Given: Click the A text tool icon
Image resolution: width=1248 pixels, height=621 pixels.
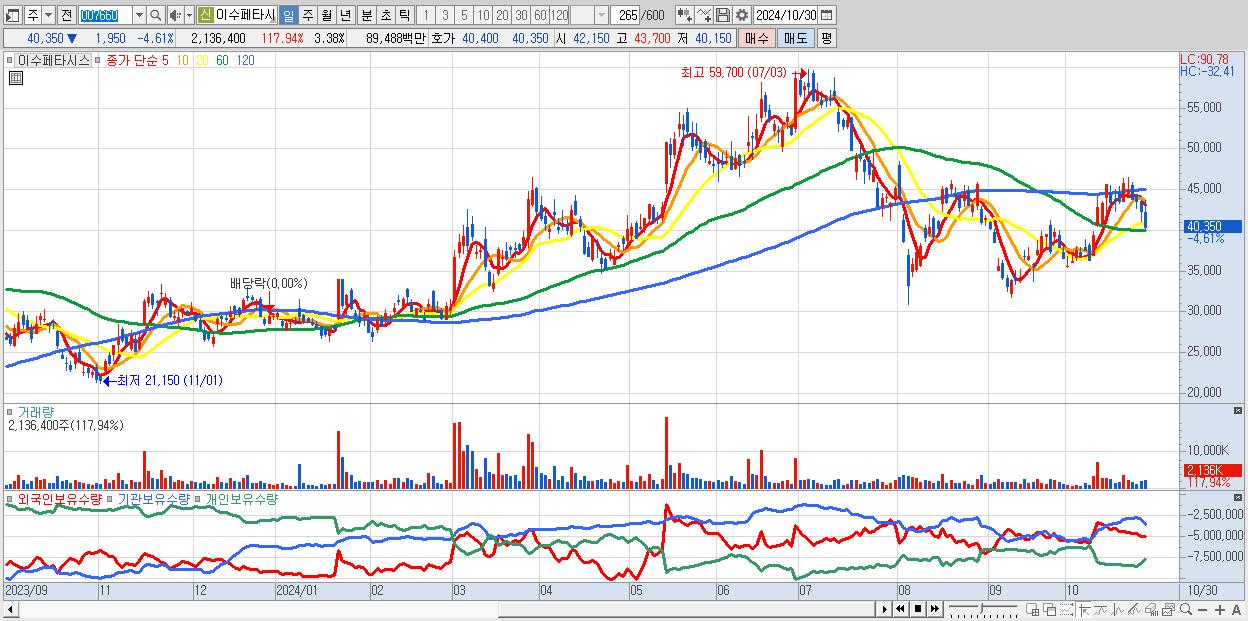Looking at the screenshot, I should coord(1236,610).
